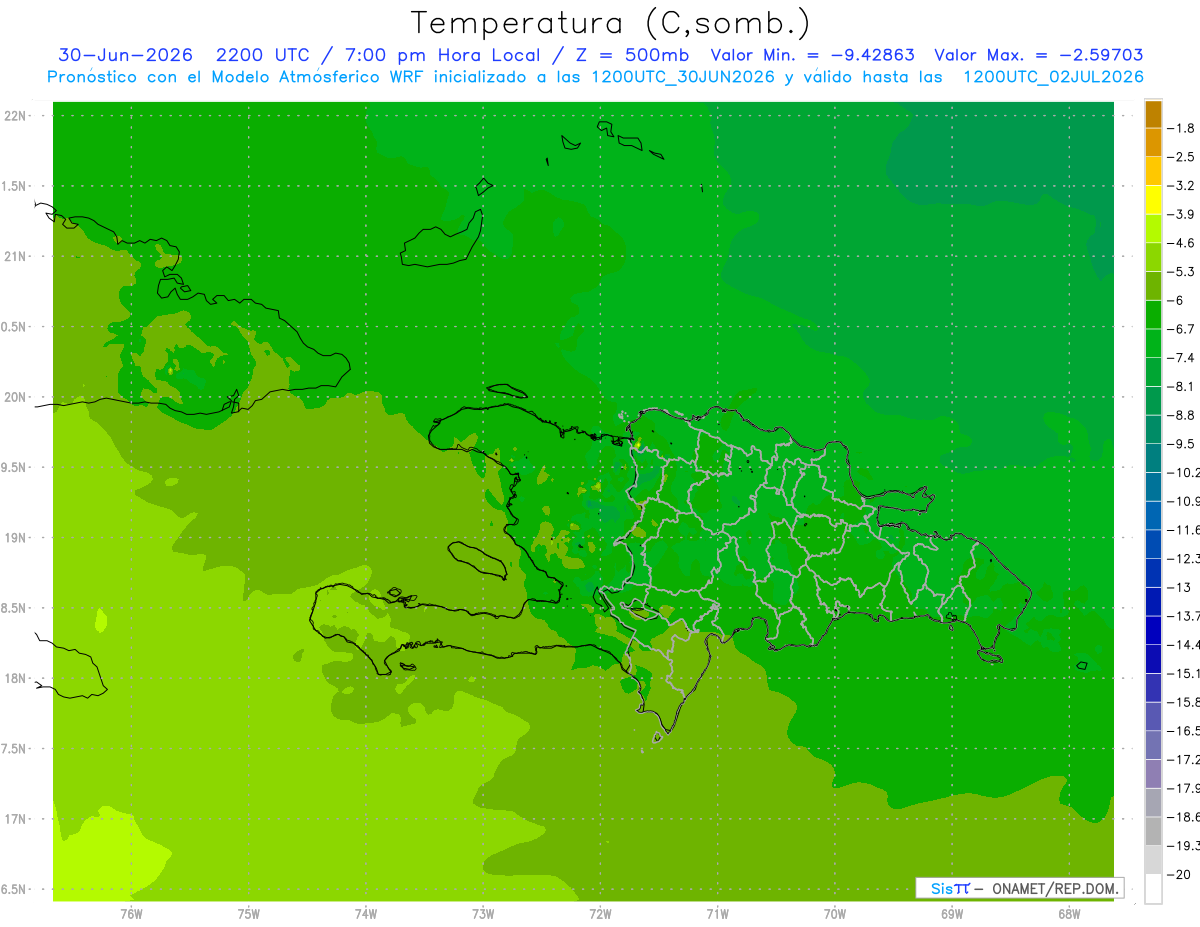Click the "-3.9" colorbar value
The image size is (1200, 927).
tap(1183, 214)
